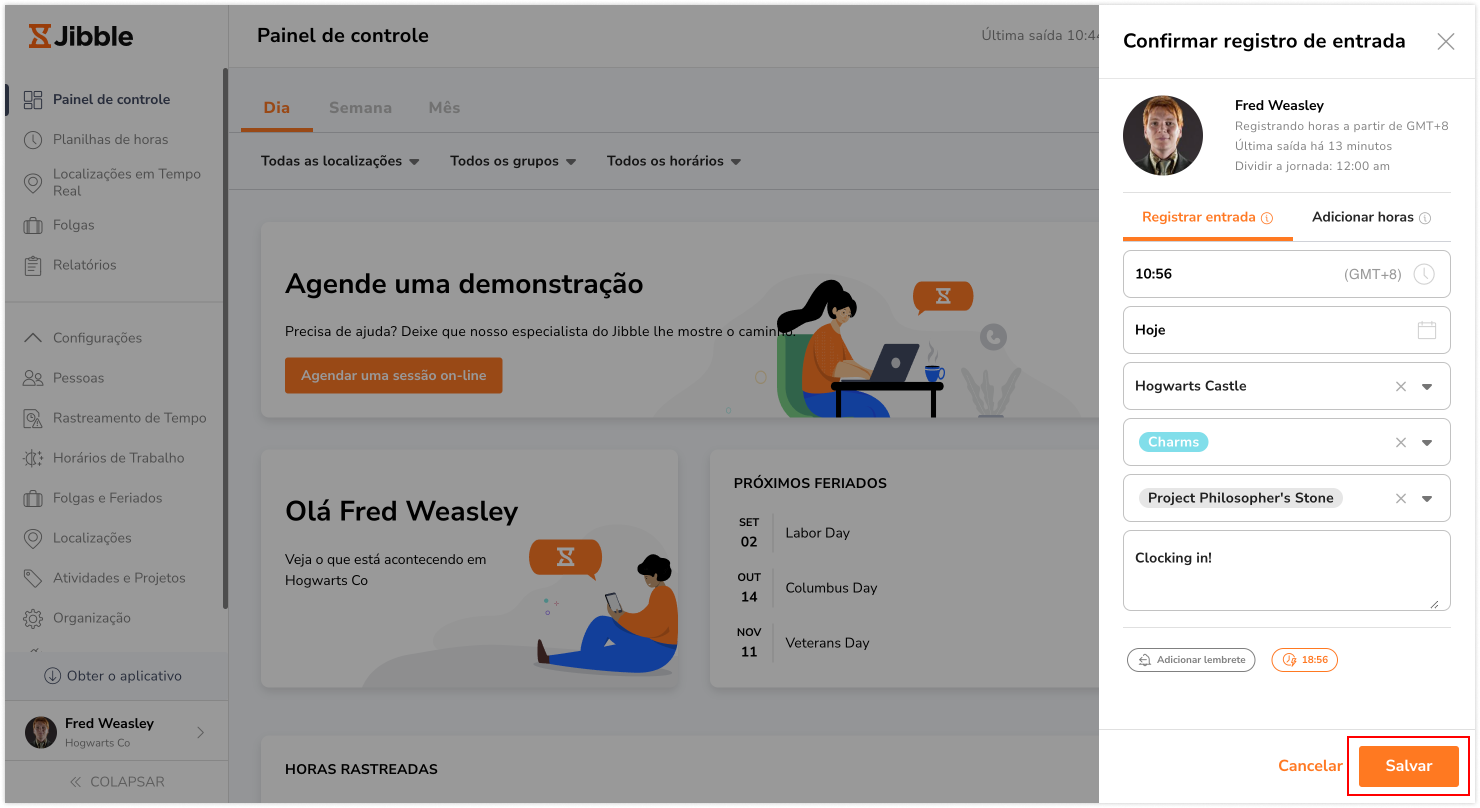Expand the Hogwarts Castle location dropdown
This screenshot has width=1480, height=808.
1427,387
